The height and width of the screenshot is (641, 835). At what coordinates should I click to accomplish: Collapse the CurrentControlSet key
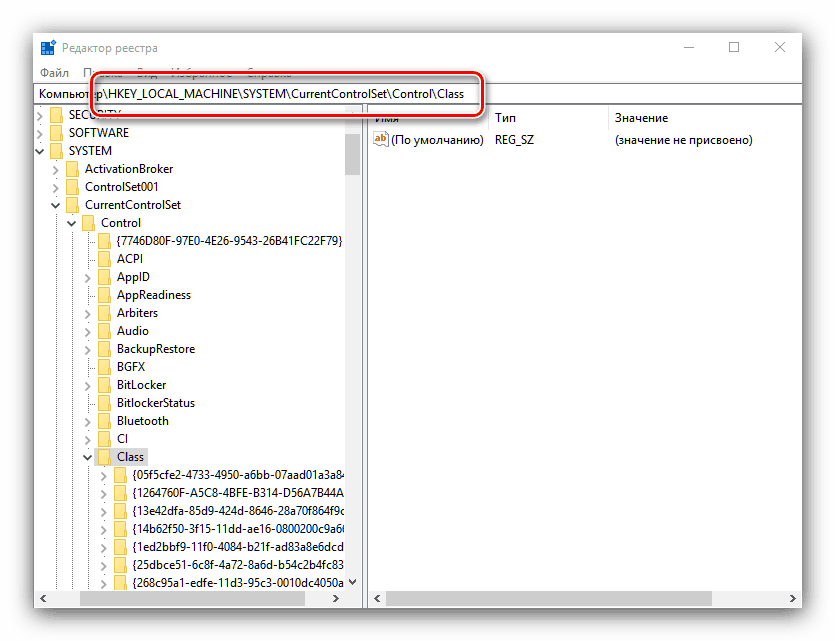(55, 206)
